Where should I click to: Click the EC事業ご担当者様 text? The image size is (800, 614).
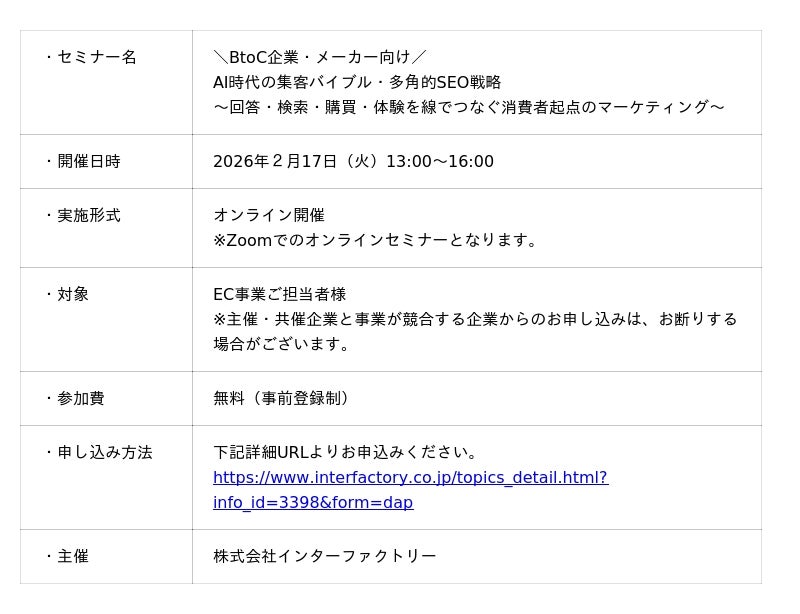280,294
